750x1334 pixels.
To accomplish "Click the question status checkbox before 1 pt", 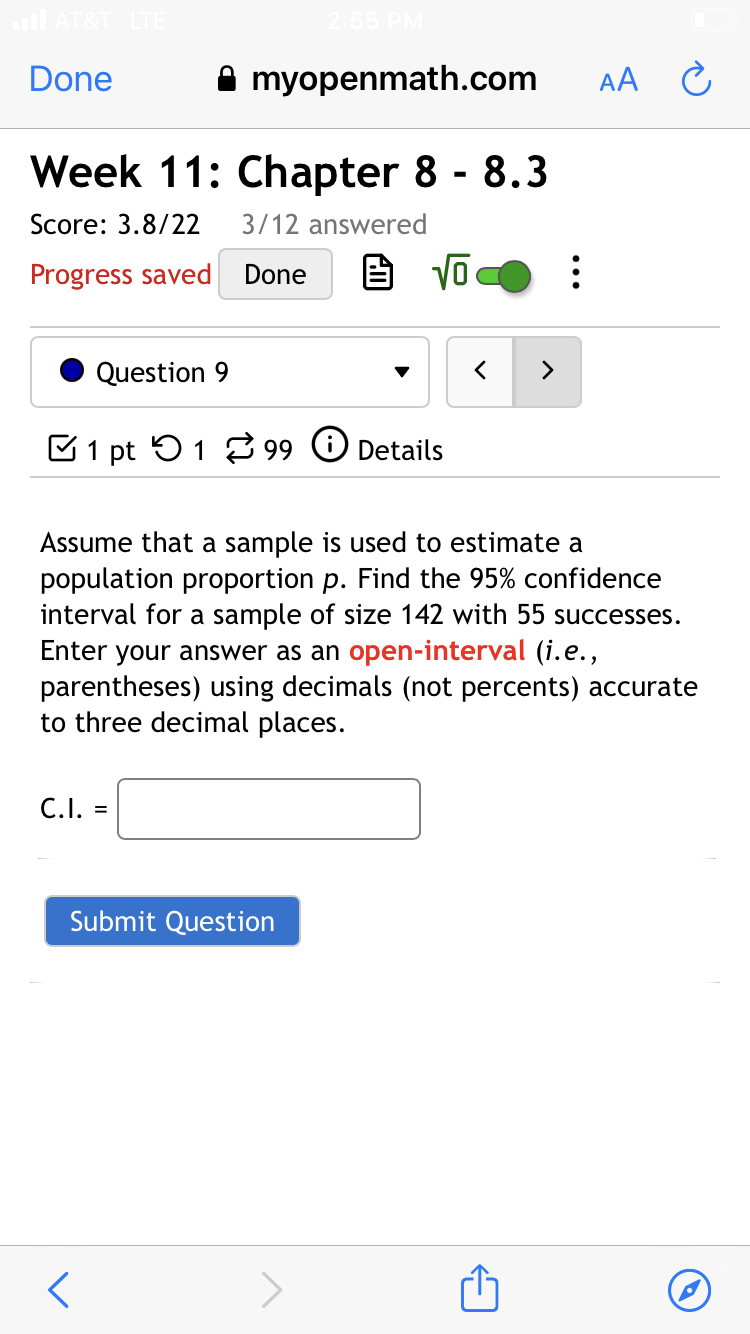I will pyautogui.click(x=60, y=448).
